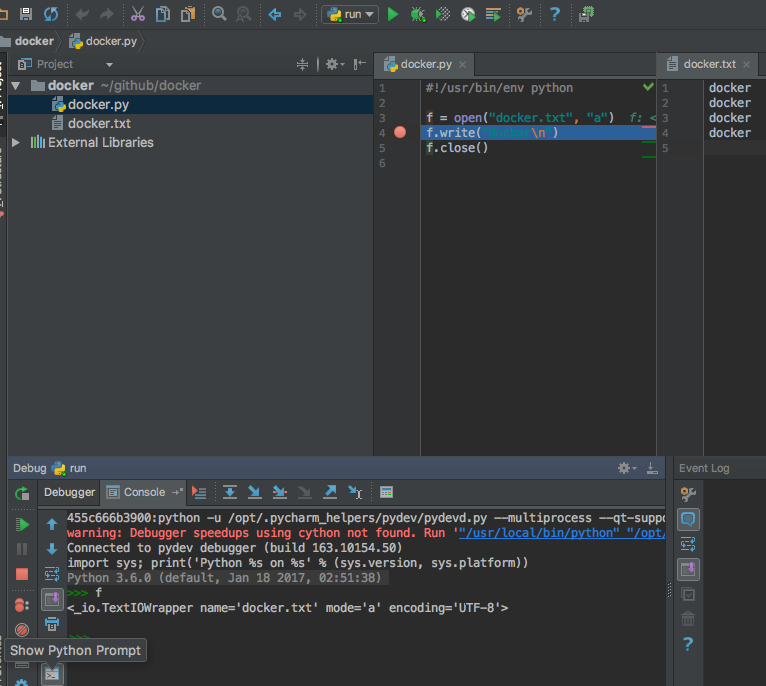This screenshot has height=686, width=766.
Task: Click the Synchronize icon in the toolbar
Action: point(51,14)
